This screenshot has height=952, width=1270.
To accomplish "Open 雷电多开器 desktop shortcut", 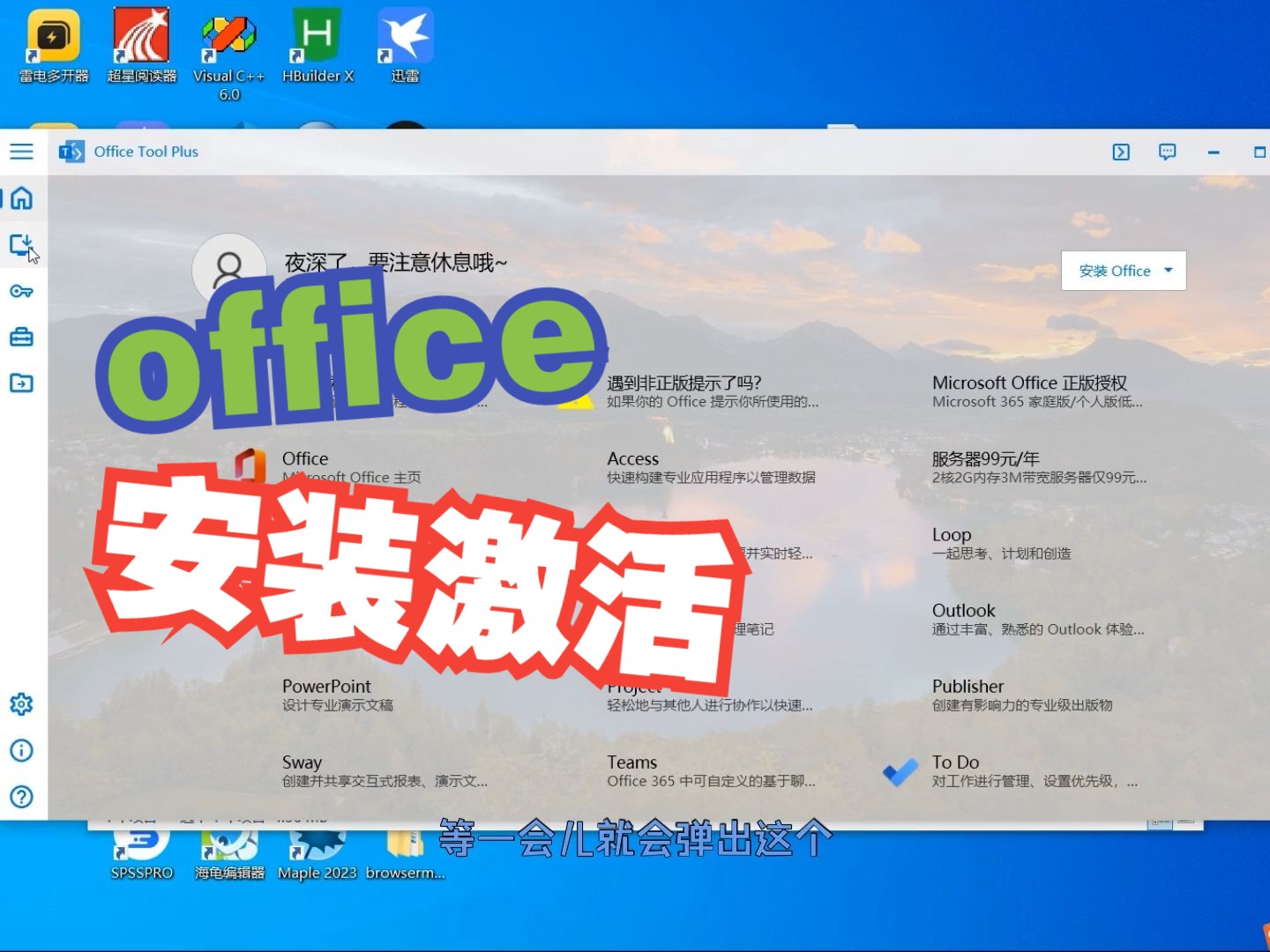I will pyautogui.click(x=54, y=45).
